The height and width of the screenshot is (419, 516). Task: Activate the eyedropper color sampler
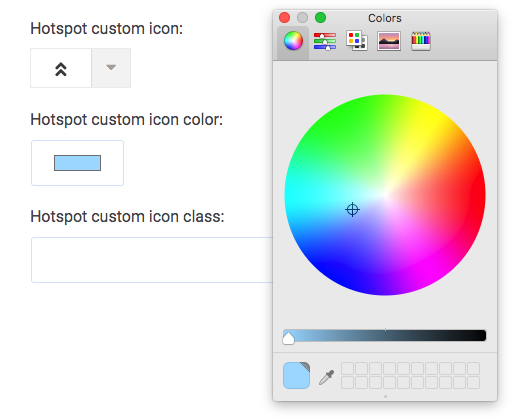pos(326,377)
